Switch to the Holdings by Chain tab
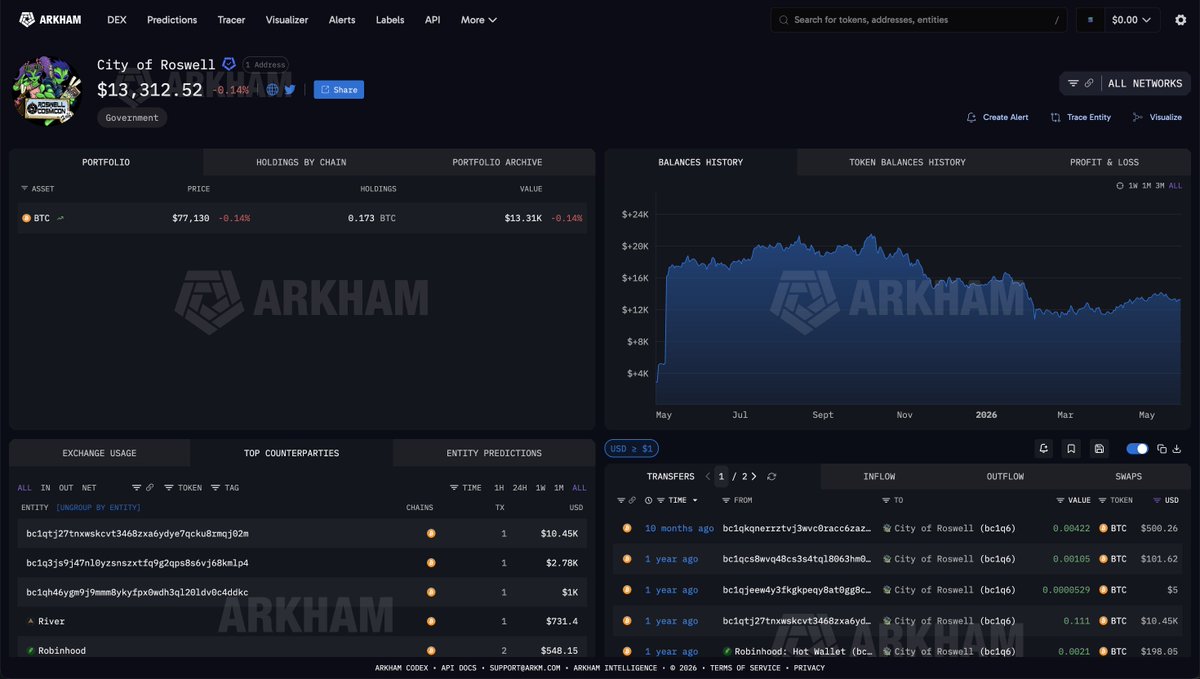 click(301, 162)
